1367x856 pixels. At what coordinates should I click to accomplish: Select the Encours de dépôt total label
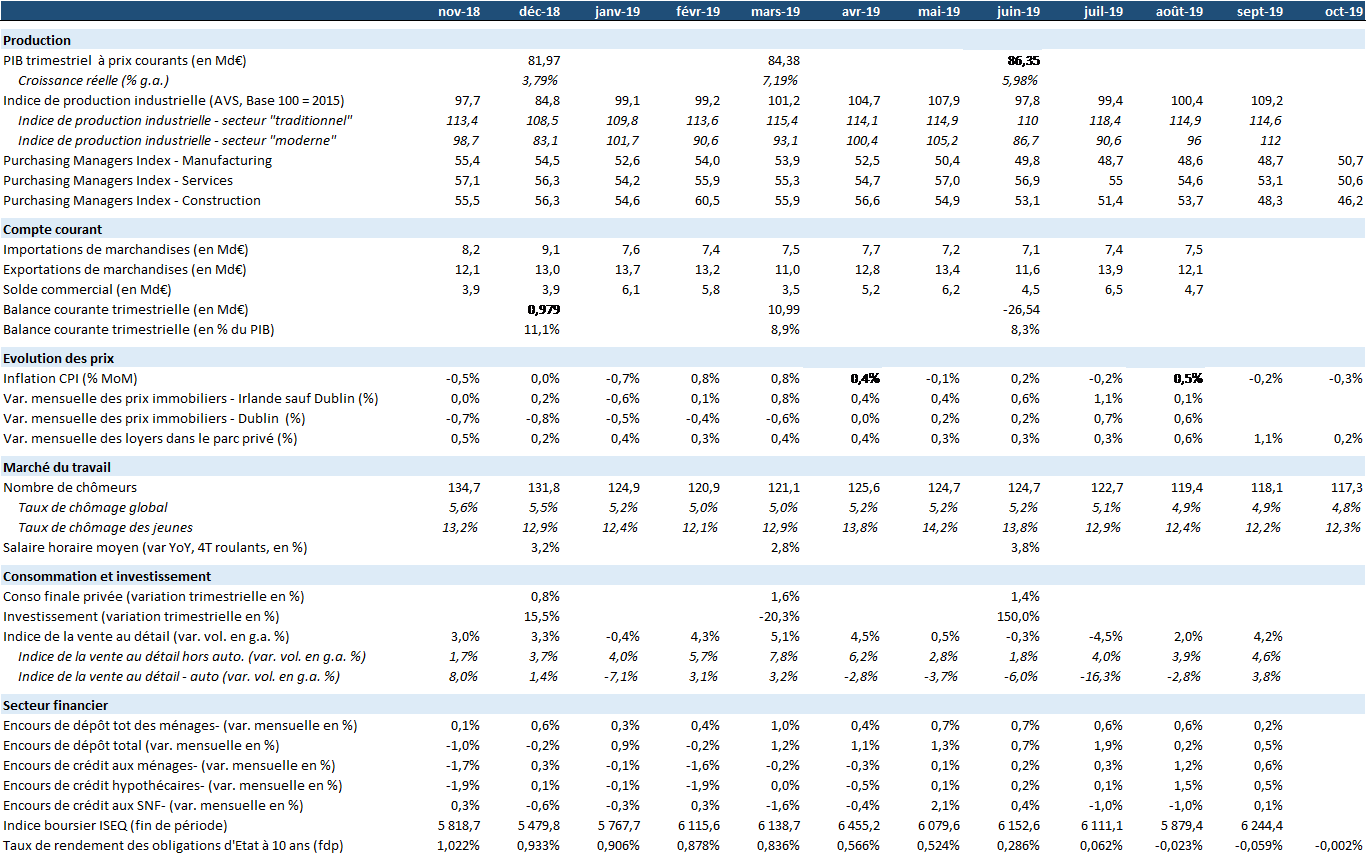point(141,745)
